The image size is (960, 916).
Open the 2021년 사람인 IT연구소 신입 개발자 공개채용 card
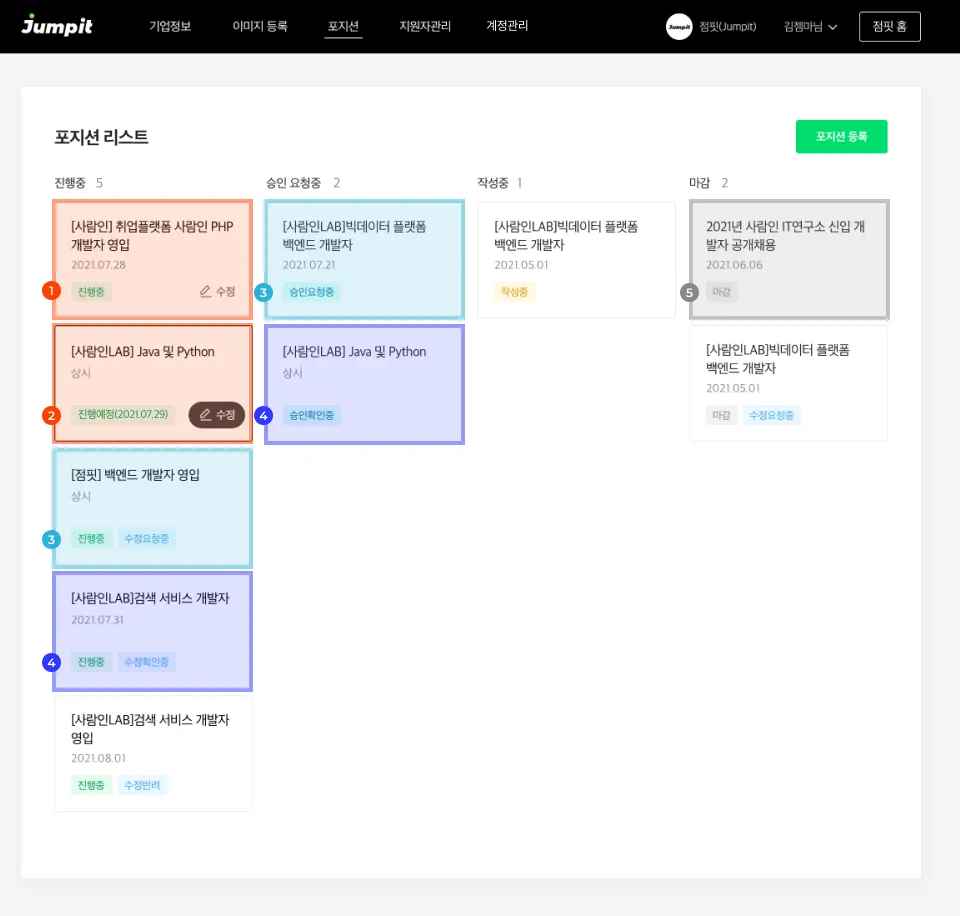click(789, 260)
